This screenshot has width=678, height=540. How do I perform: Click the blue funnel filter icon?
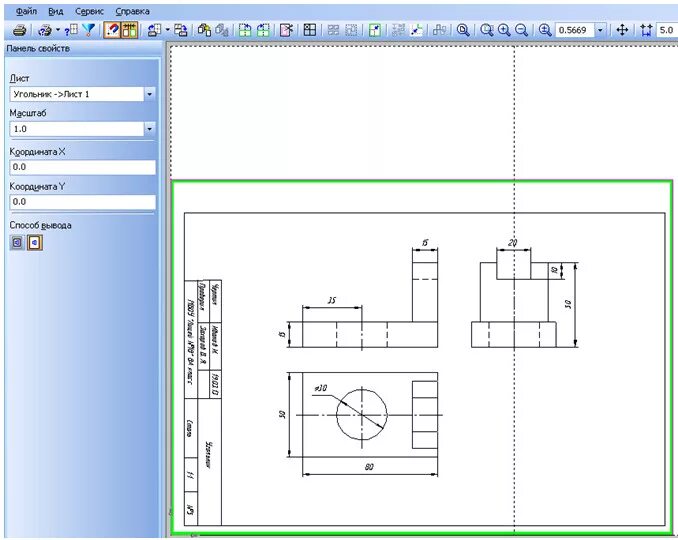(89, 30)
